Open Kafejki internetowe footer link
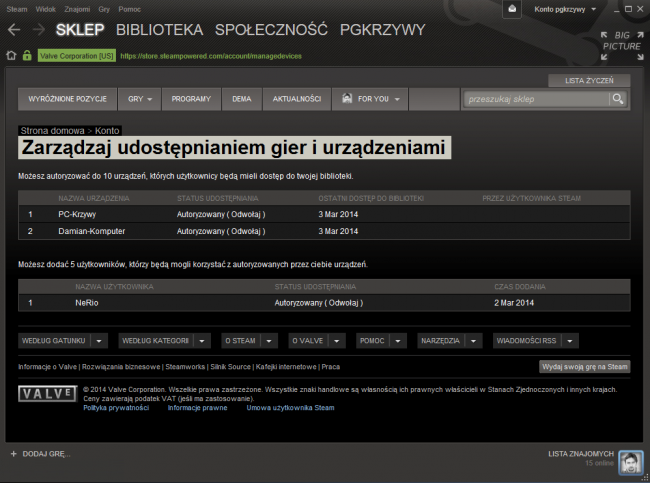 [x=286, y=367]
